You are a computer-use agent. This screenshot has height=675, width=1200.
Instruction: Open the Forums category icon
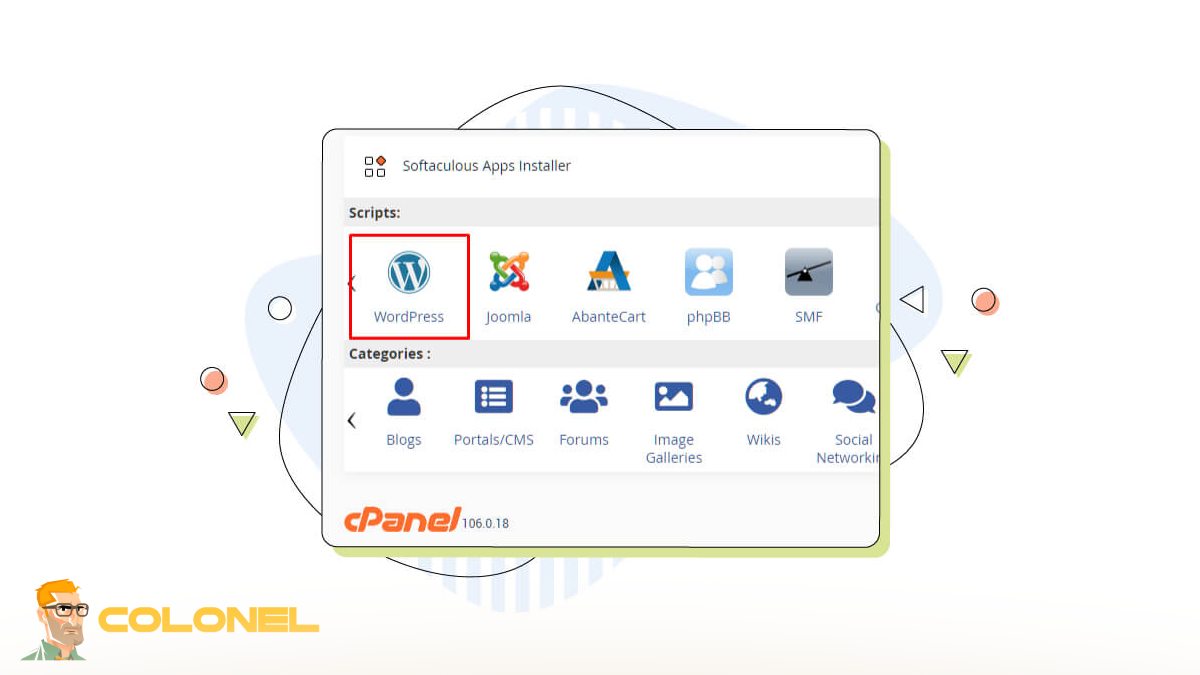[x=583, y=397]
